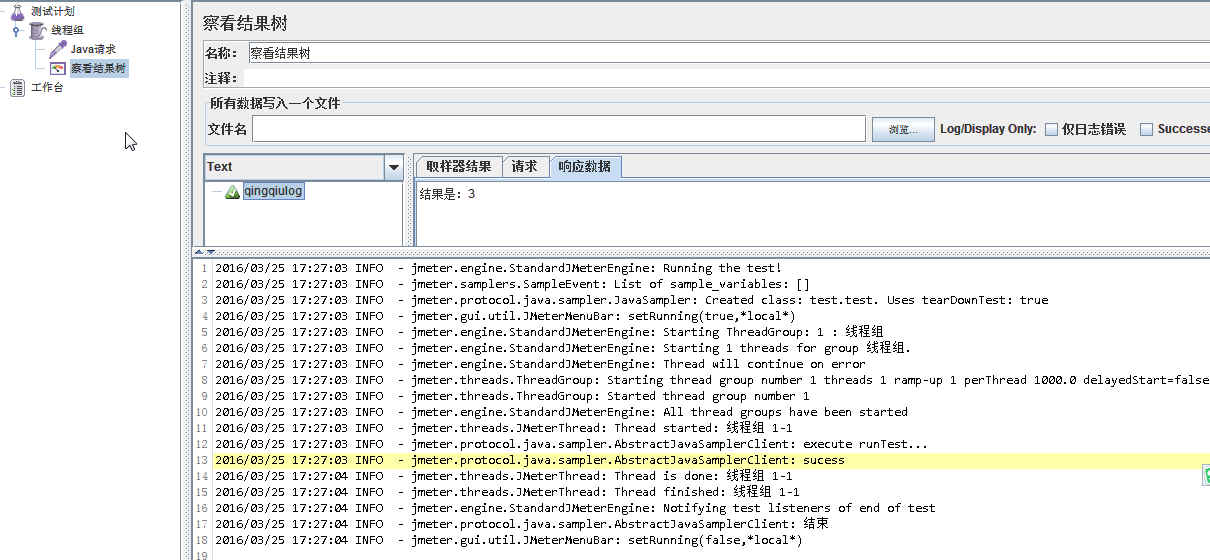Select Java请求 in the test plan tree
Viewport: 1210px width, 560px height.
pyautogui.click(x=93, y=49)
